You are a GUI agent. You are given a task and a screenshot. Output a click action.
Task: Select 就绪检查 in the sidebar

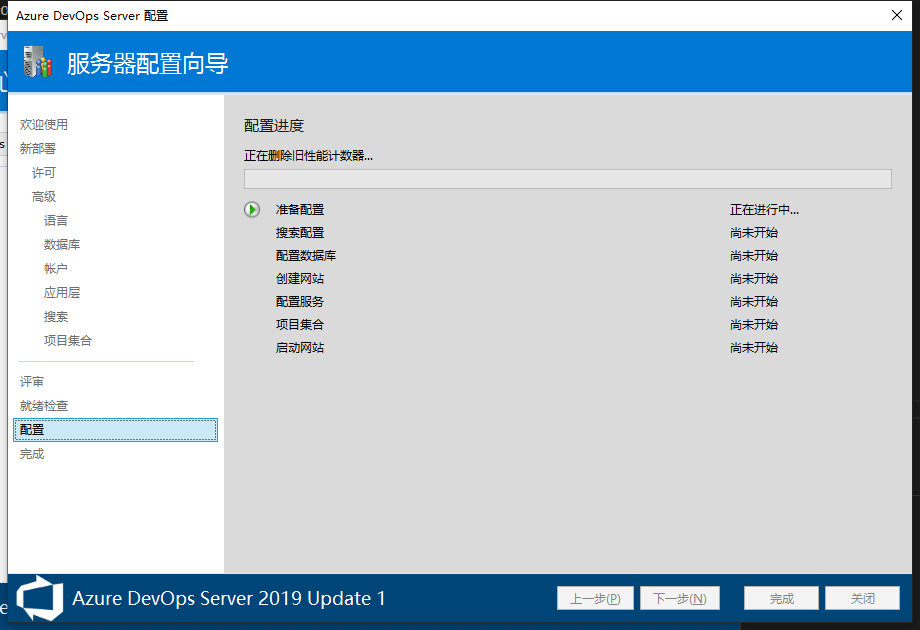[x=44, y=406]
